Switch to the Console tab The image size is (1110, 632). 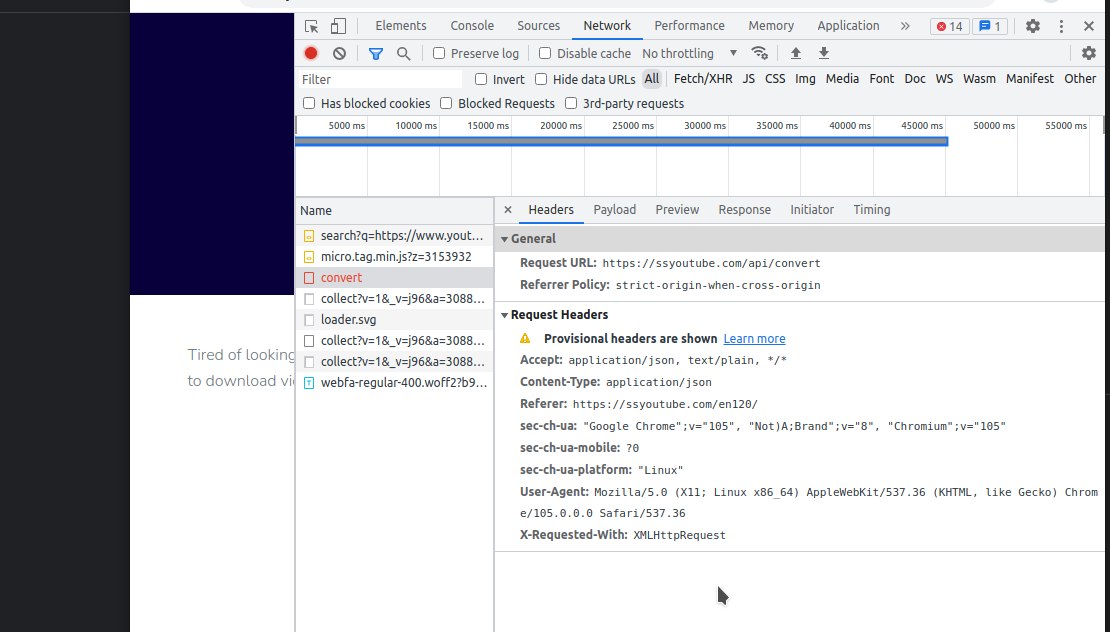(x=472, y=25)
